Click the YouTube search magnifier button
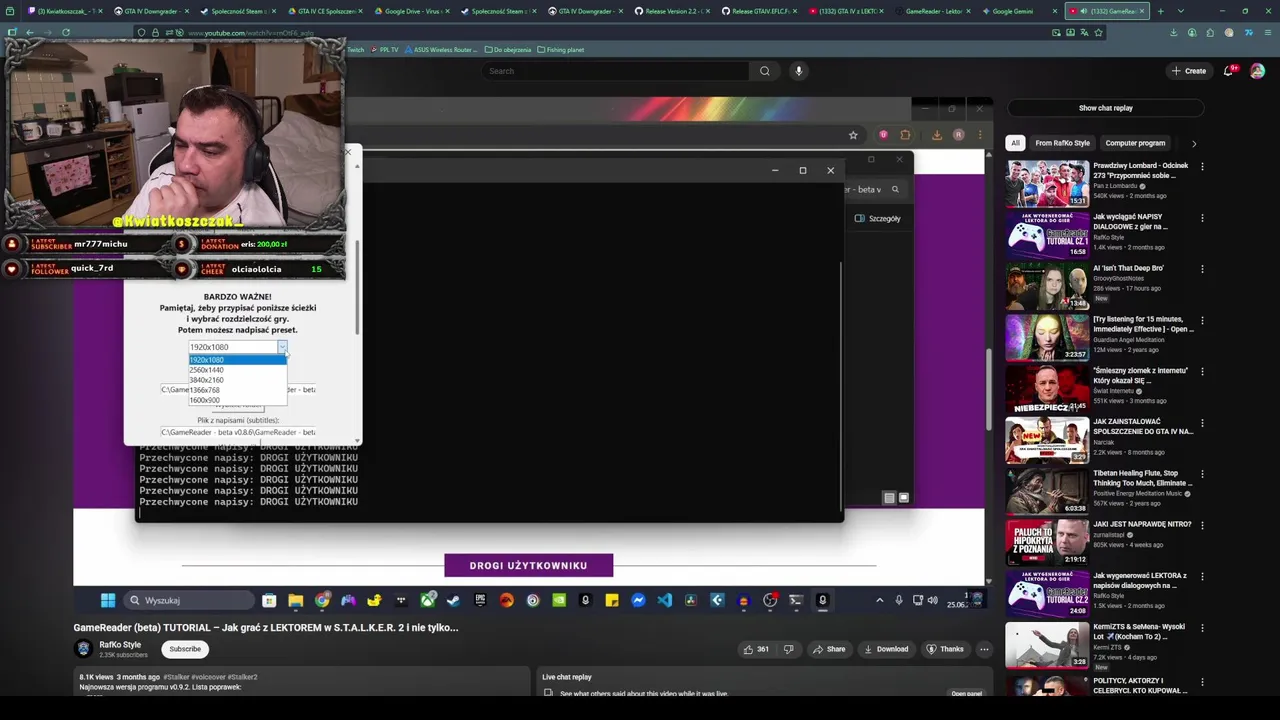This screenshot has height=720, width=1280. (765, 71)
